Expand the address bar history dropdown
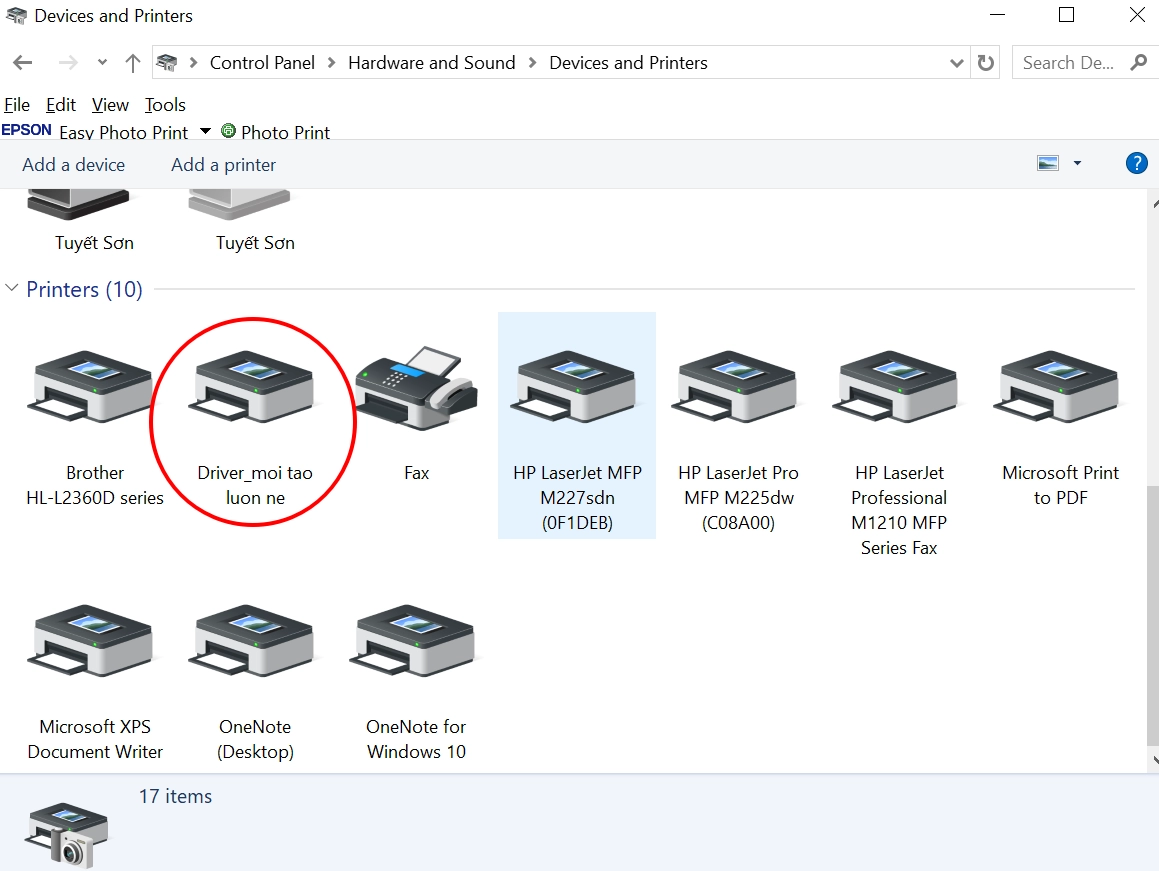Screen dimensions: 1159x871 956,63
